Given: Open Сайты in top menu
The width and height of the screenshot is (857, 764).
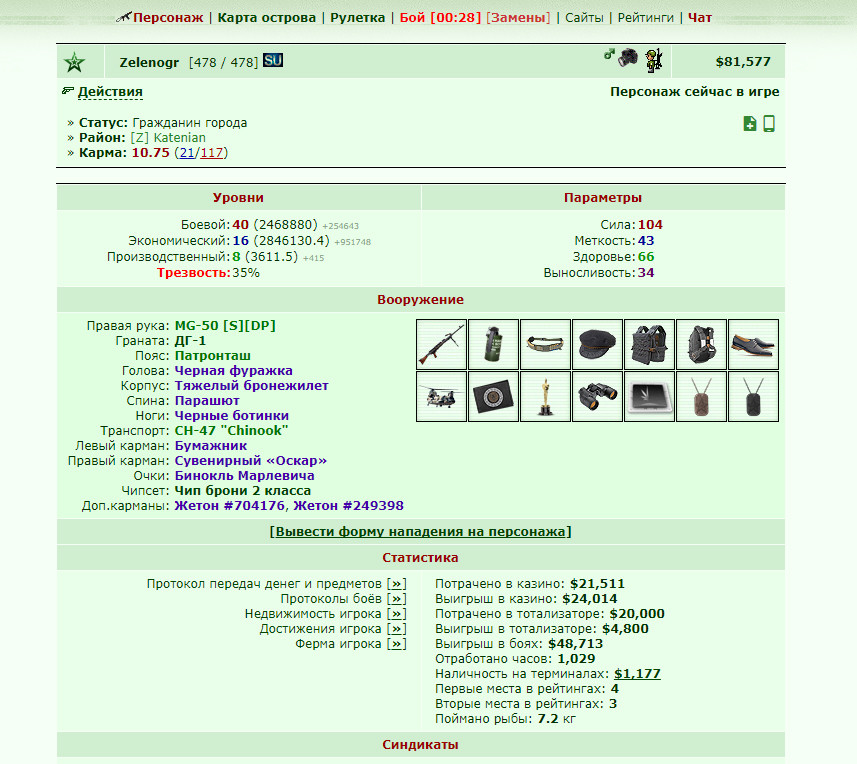Looking at the screenshot, I should click(x=584, y=17).
